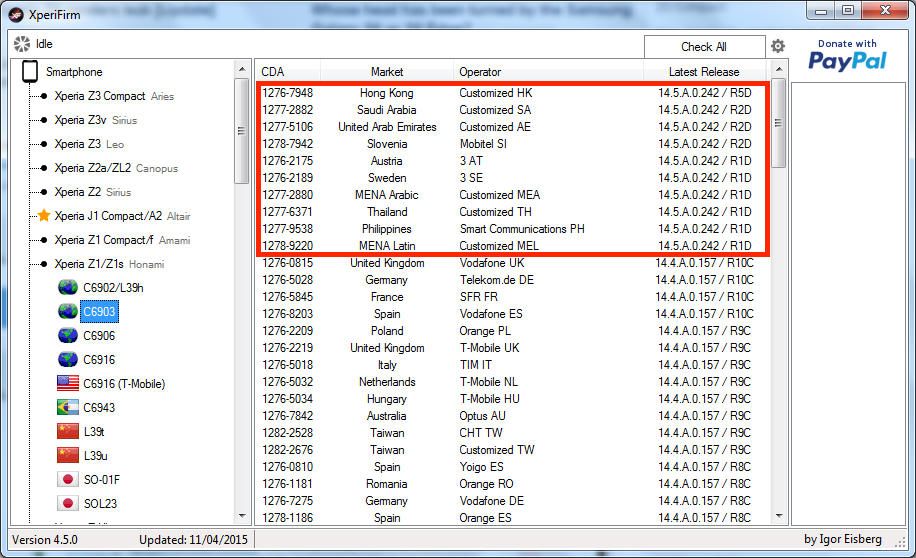Select the Smartphone root node
This screenshot has width=916, height=558.
(x=74, y=72)
